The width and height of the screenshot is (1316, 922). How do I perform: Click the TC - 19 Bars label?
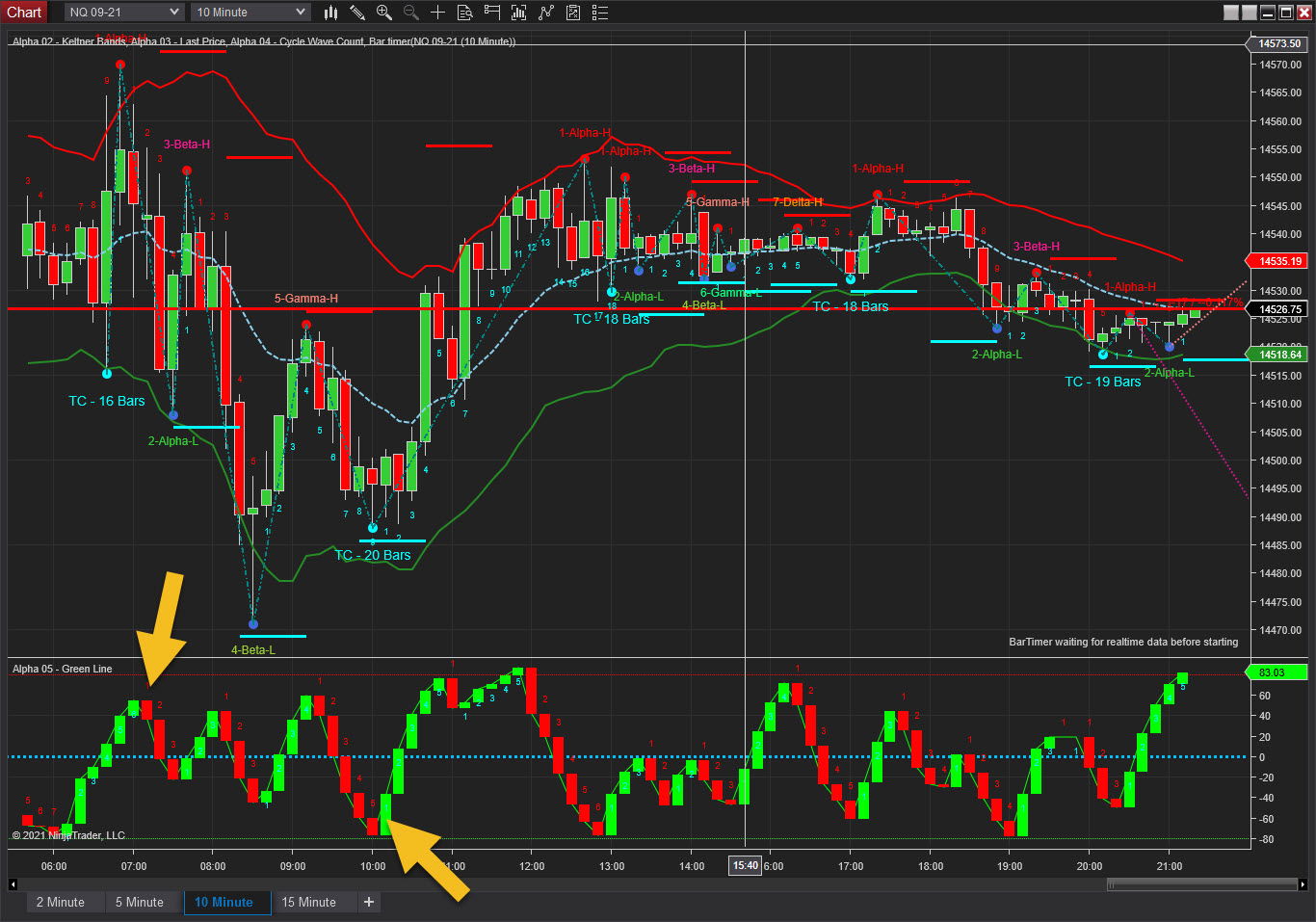(1102, 382)
